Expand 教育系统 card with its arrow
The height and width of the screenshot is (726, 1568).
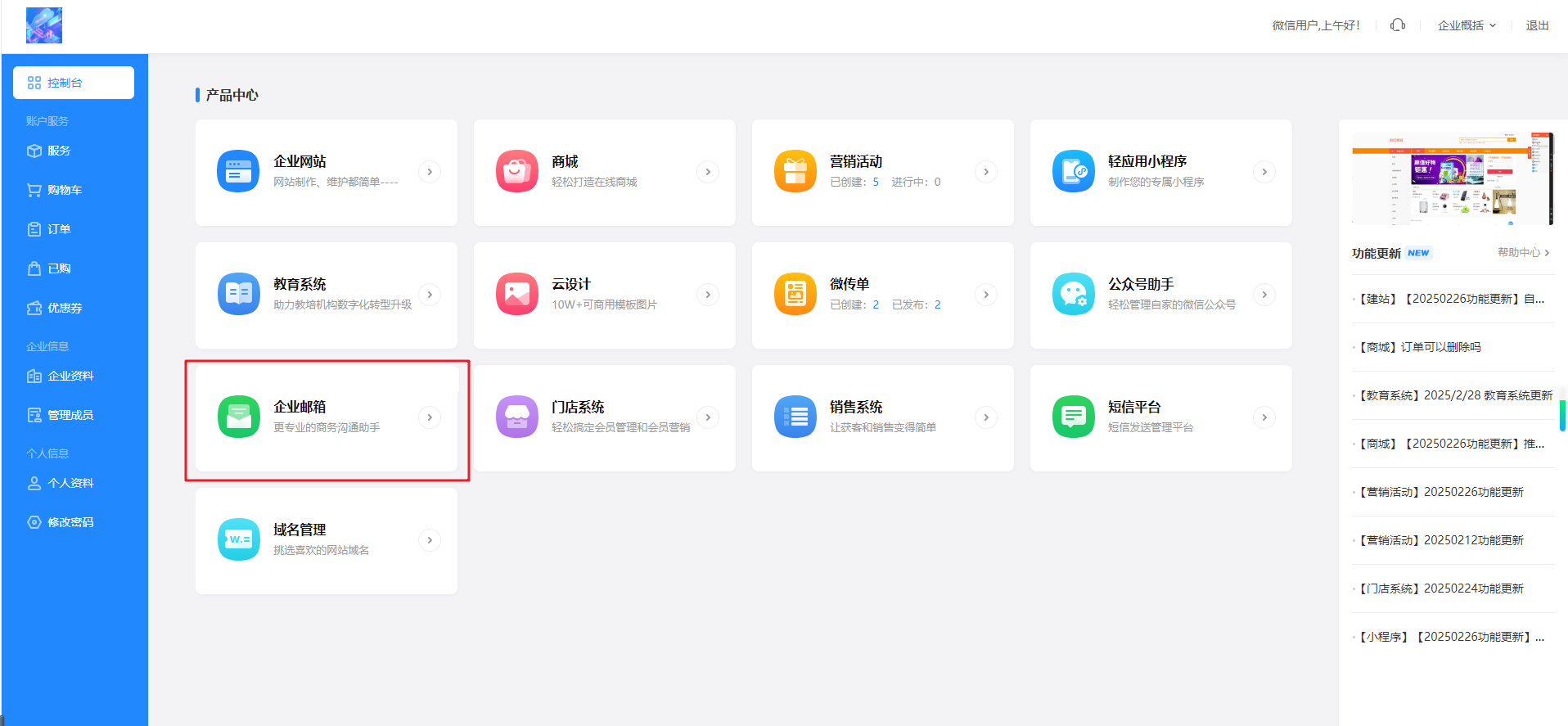(x=430, y=295)
